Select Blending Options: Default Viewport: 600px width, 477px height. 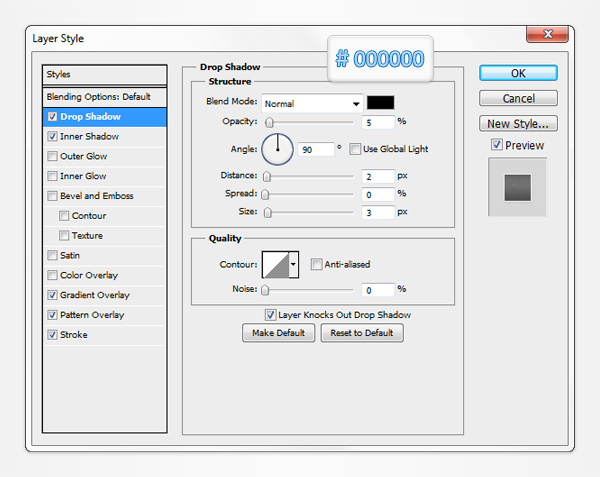click(x=98, y=97)
